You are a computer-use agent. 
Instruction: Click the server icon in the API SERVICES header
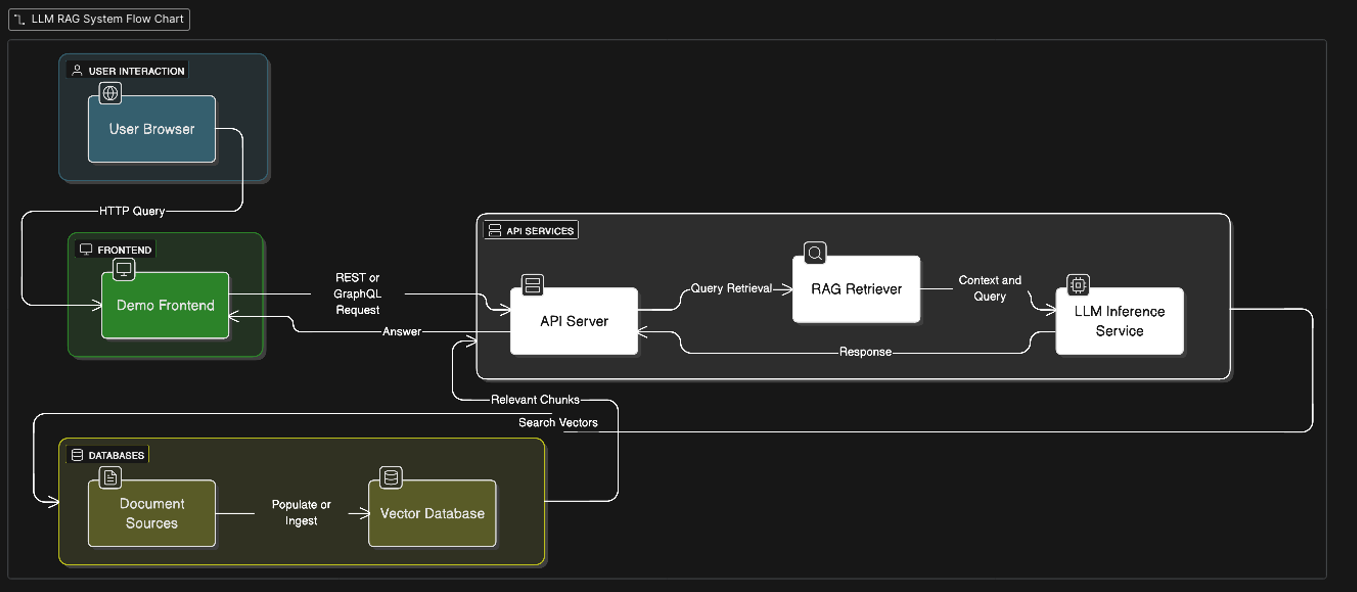click(x=493, y=228)
